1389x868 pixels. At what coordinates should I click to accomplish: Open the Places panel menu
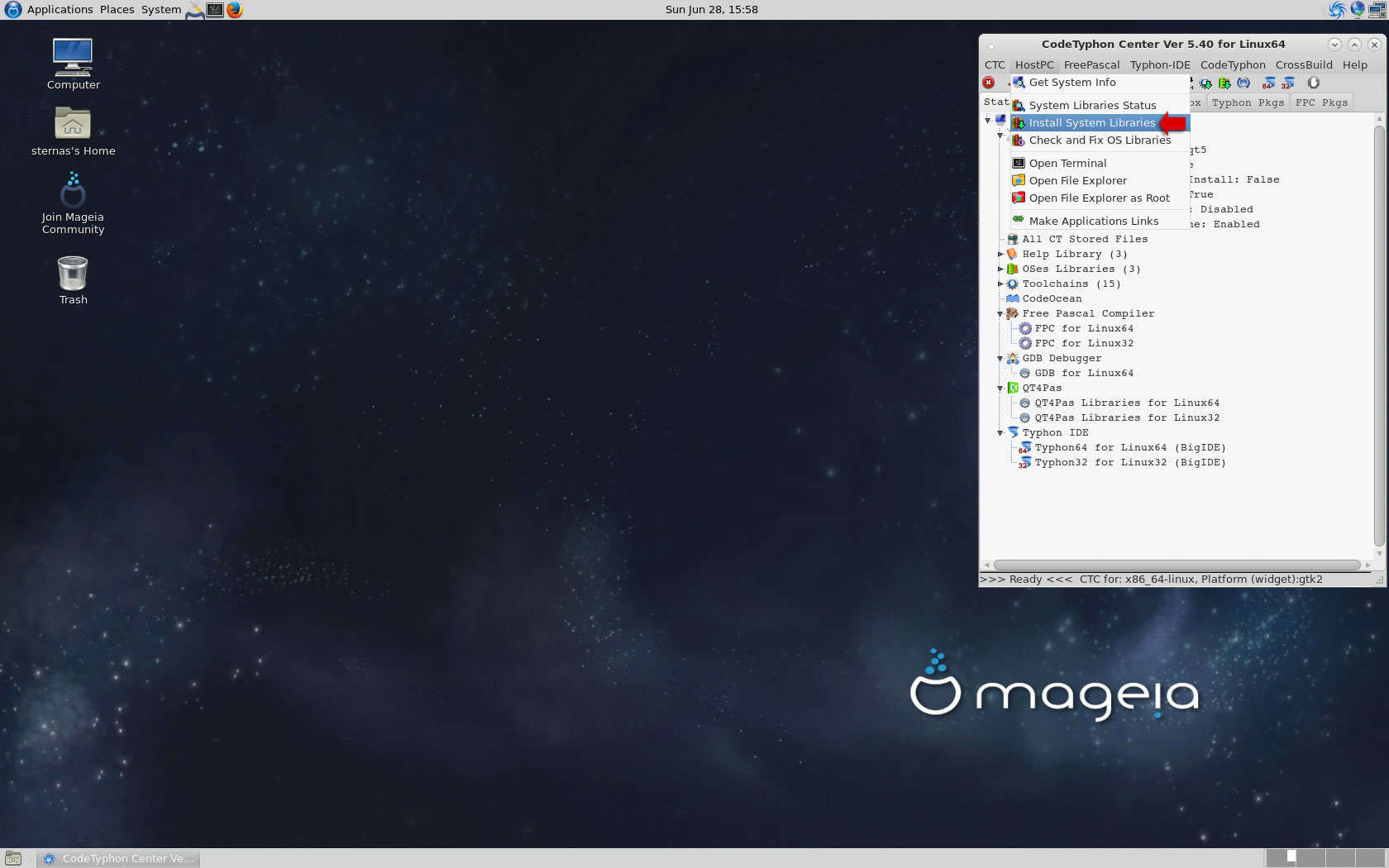click(117, 10)
